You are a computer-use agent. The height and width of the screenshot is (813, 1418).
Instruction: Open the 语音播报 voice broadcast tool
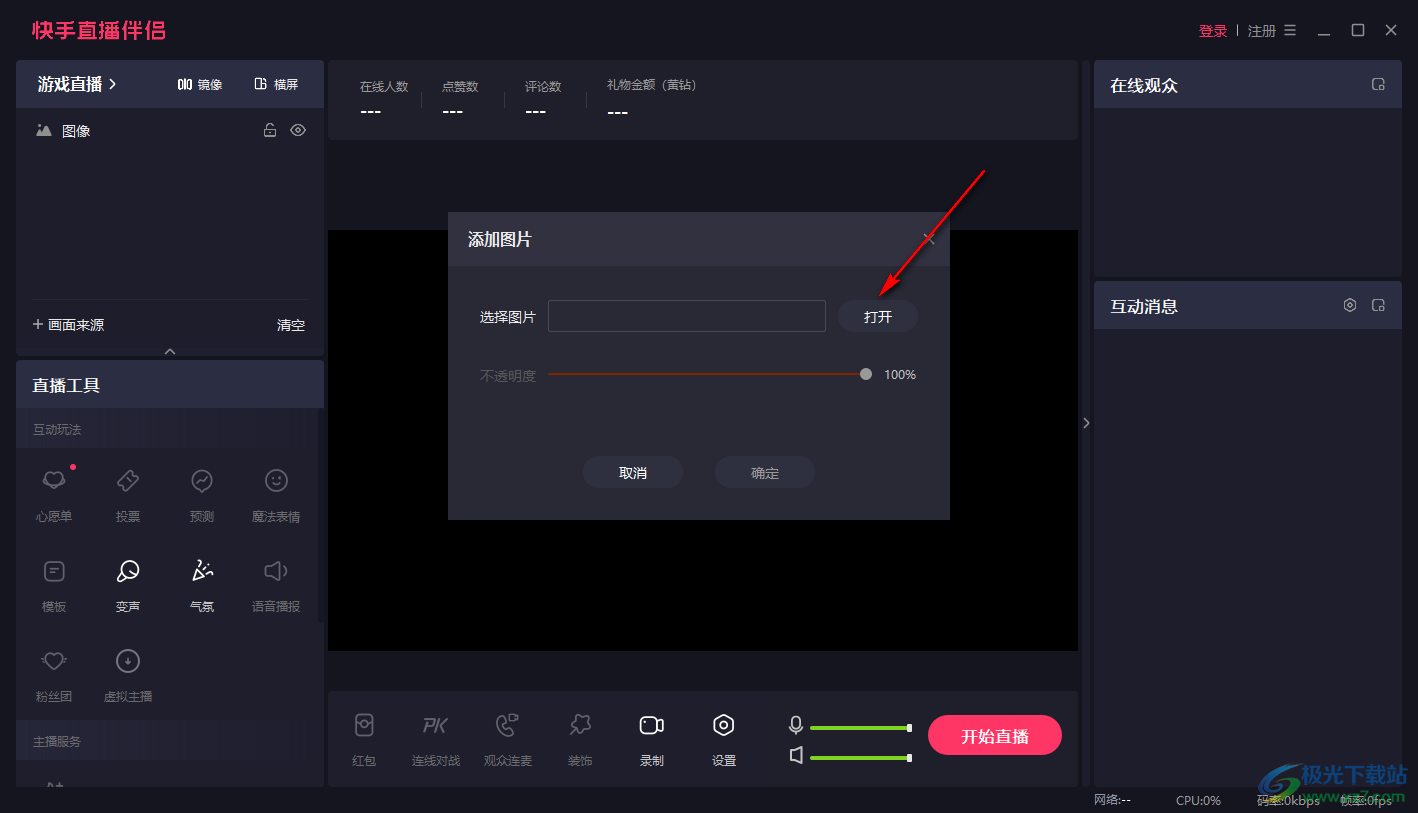tap(276, 584)
